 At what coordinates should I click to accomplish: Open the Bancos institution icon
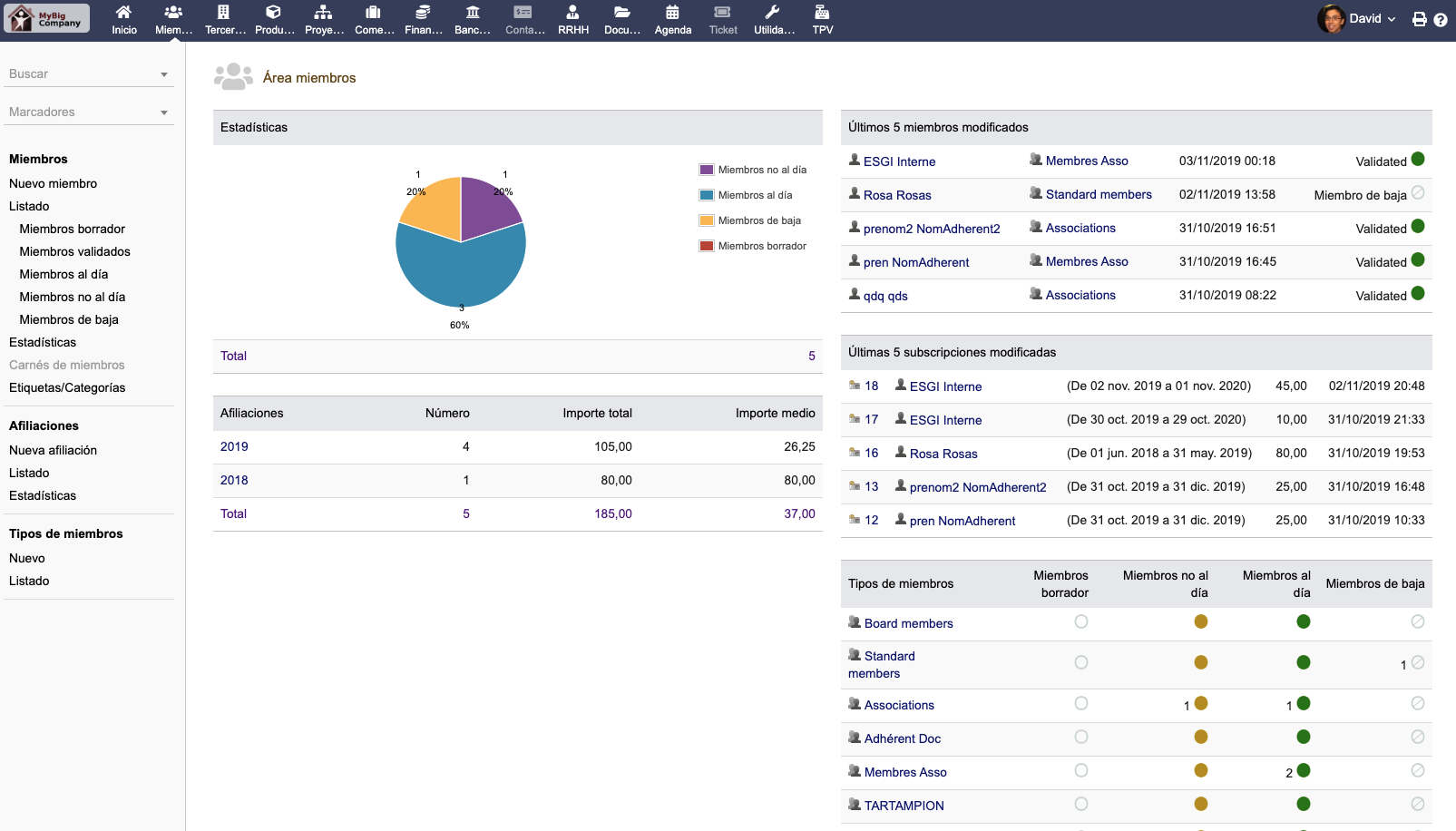point(473,12)
